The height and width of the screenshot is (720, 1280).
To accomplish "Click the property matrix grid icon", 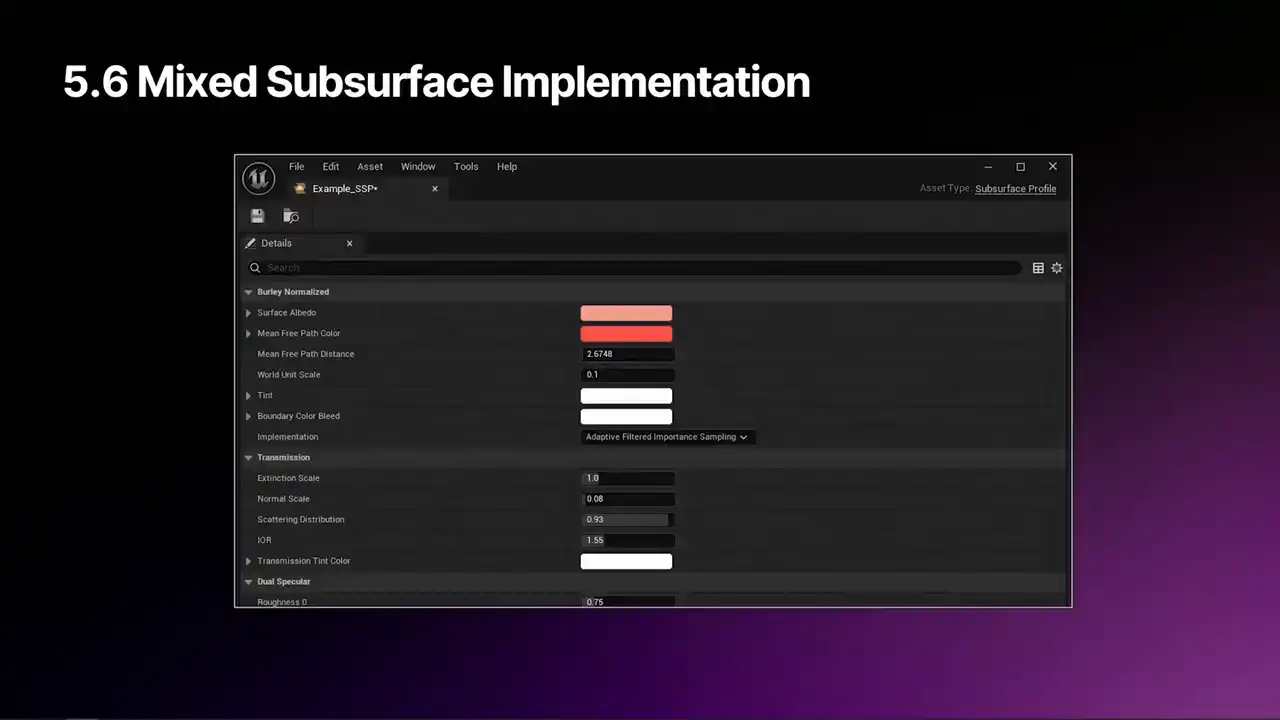I will [x=1038, y=268].
